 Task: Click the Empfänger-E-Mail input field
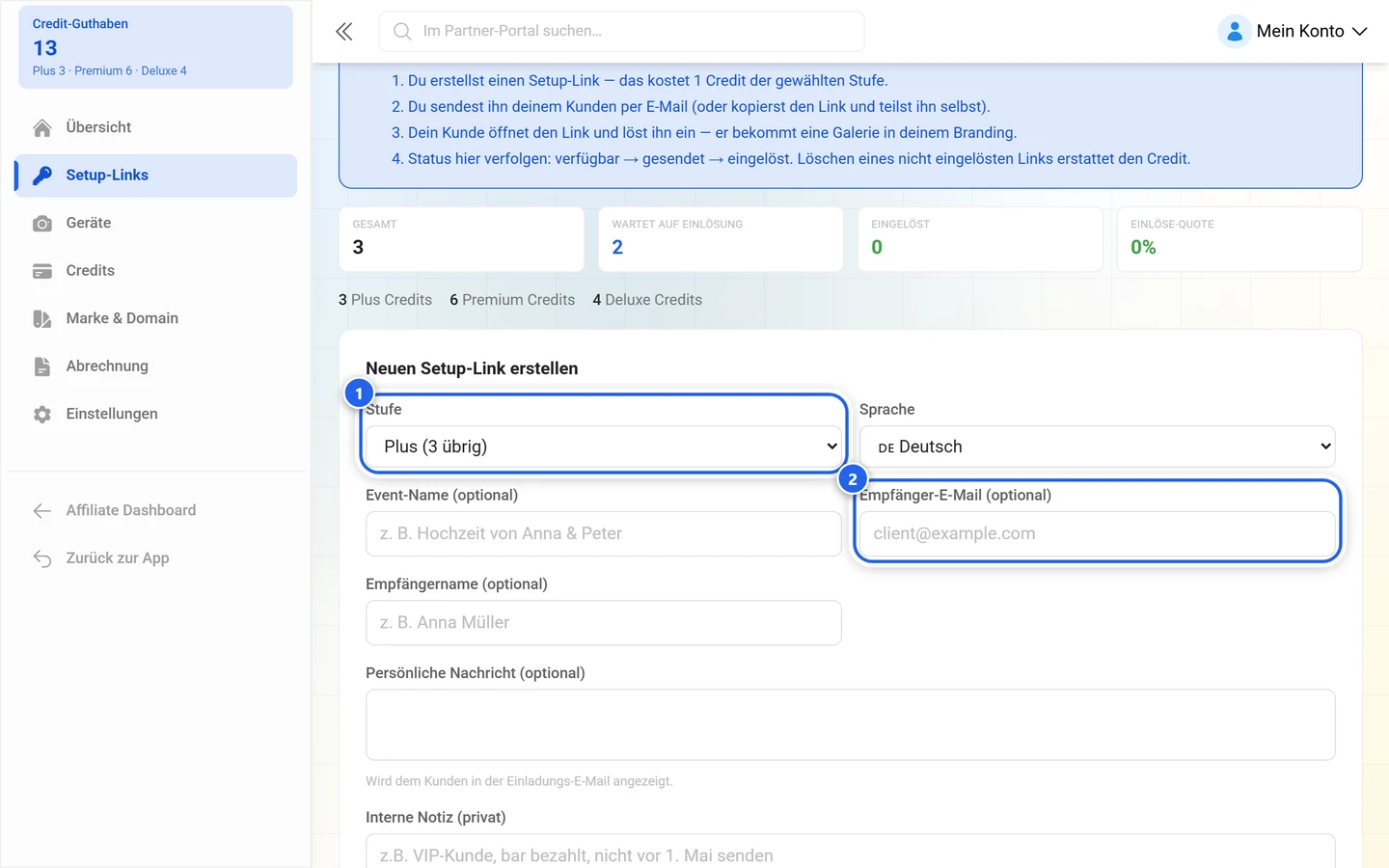point(1098,534)
